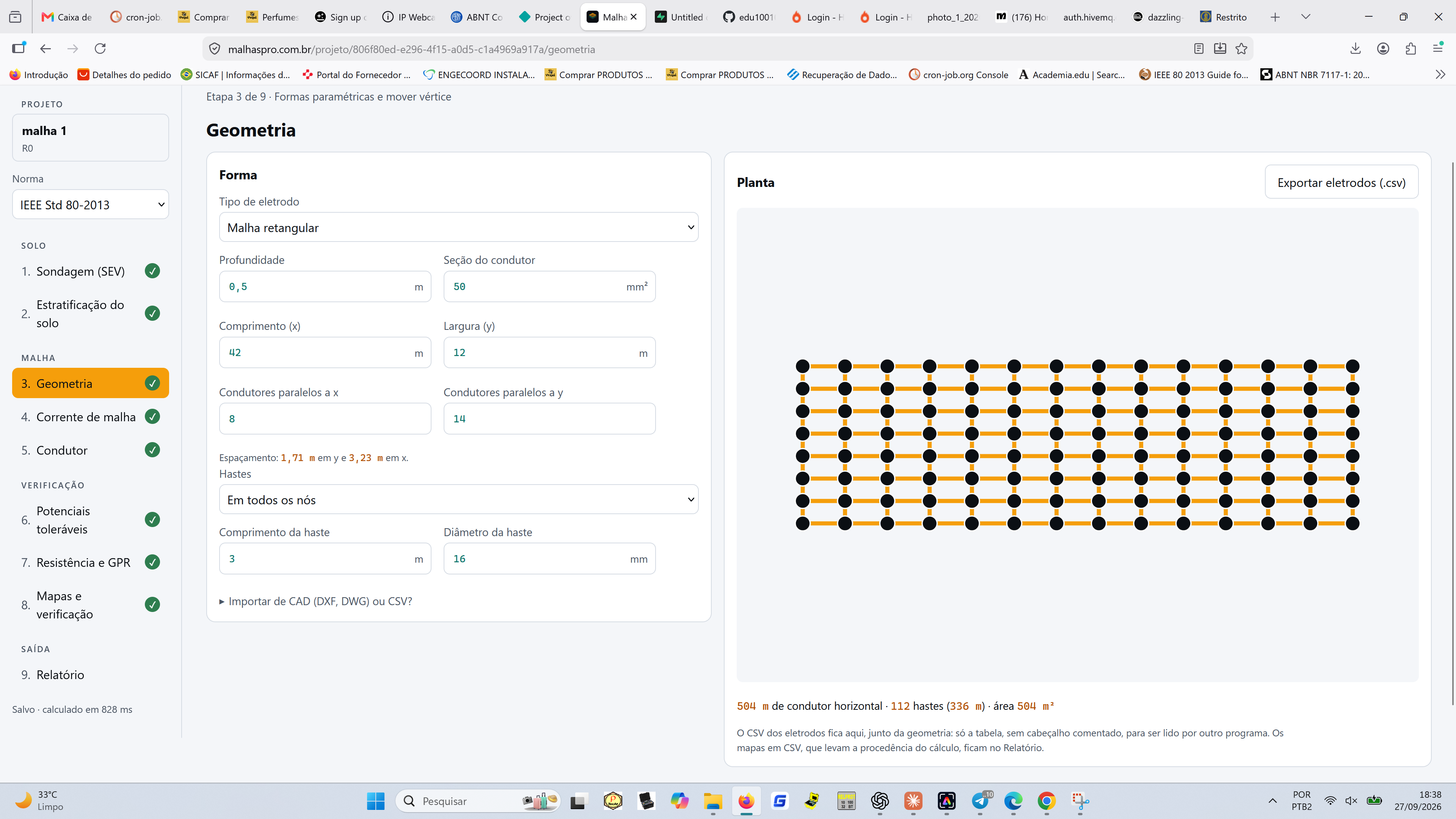Open step 4 Corrente de malha

pos(91,417)
